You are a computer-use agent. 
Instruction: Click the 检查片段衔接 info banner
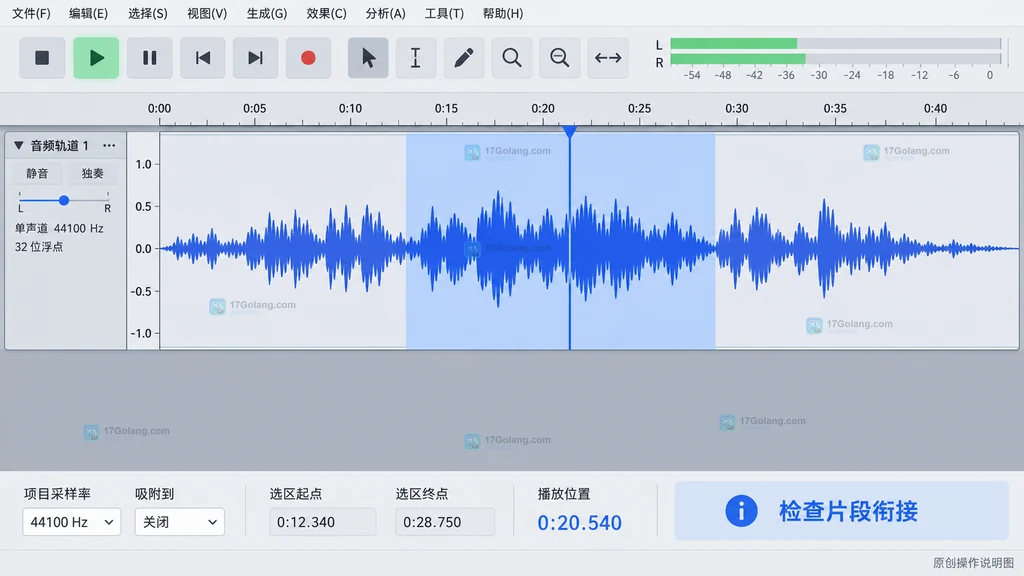[842, 511]
